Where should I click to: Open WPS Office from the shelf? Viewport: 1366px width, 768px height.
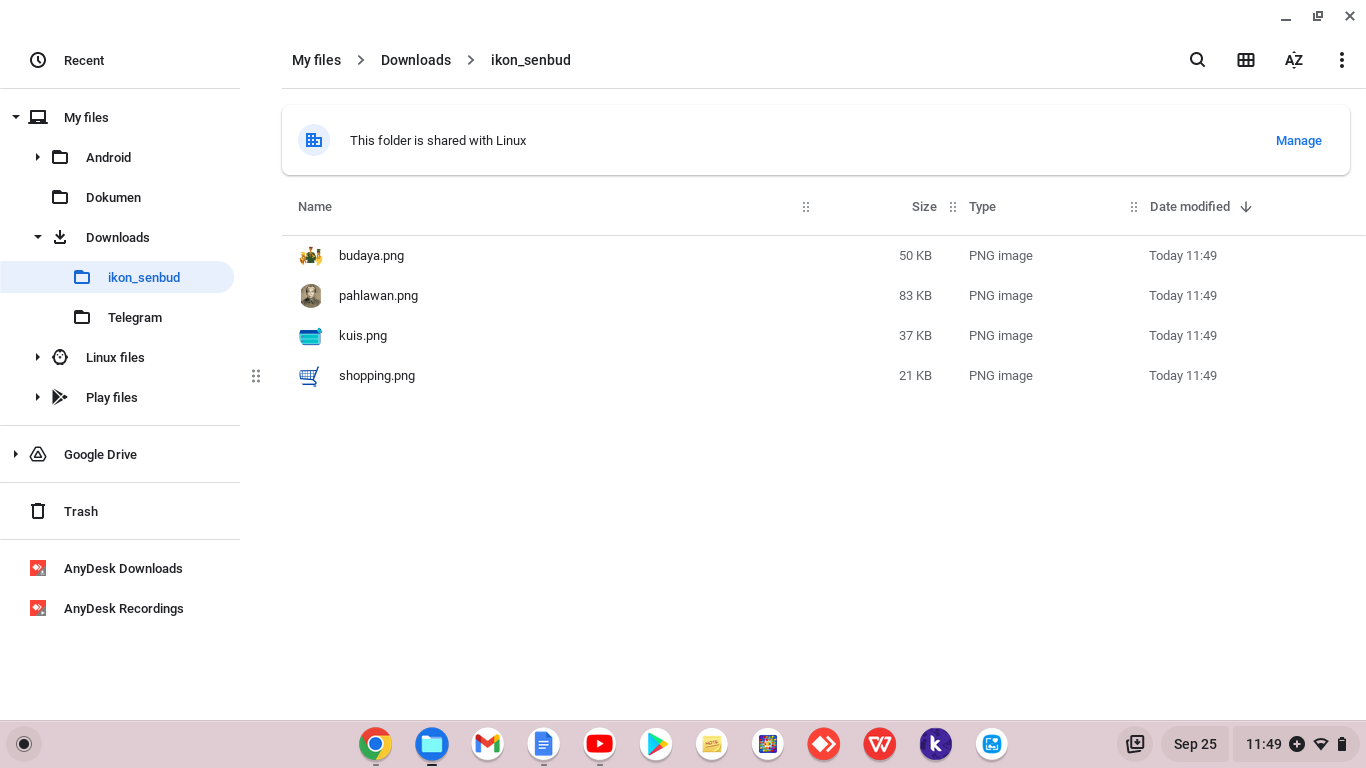(x=879, y=744)
